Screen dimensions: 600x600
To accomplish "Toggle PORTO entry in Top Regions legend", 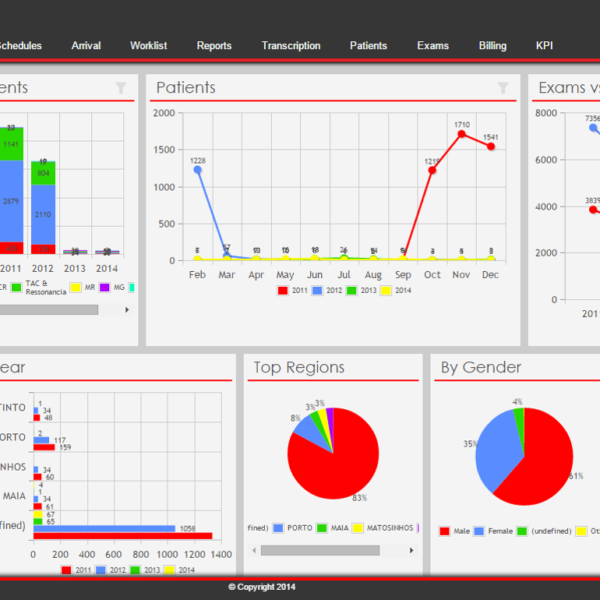I will 293,528.
